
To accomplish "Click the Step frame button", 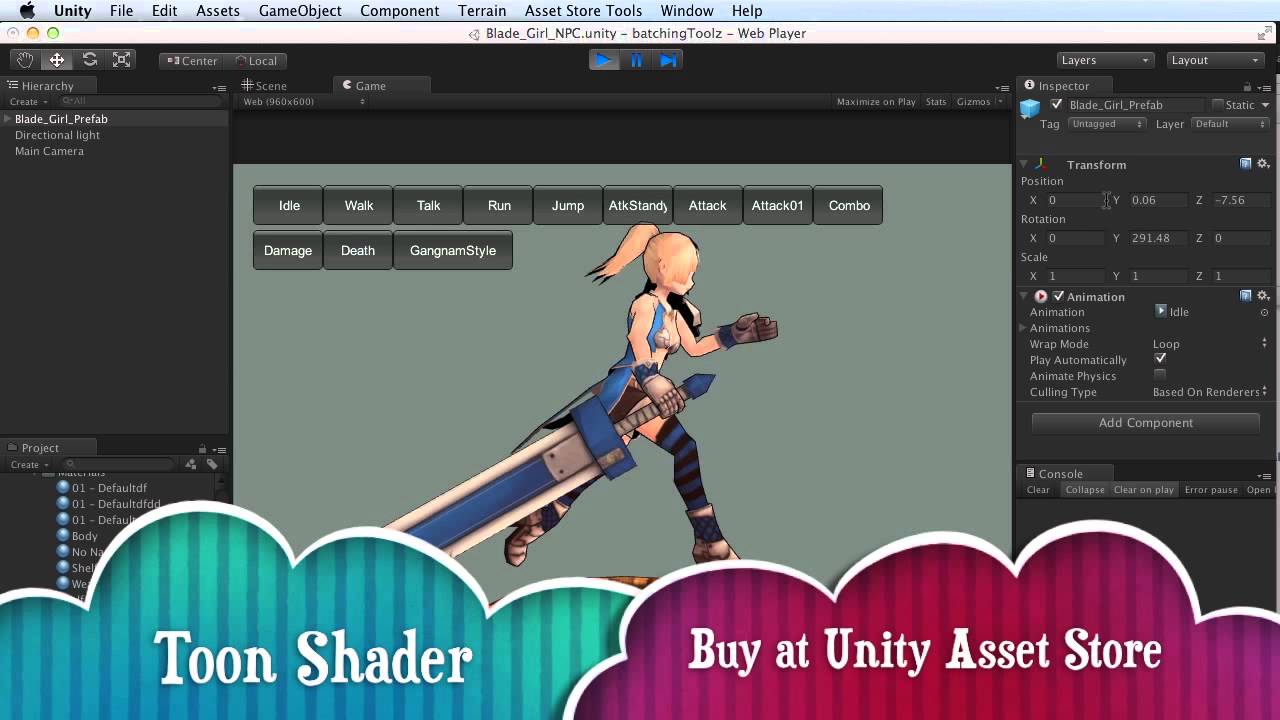I will [x=668, y=60].
